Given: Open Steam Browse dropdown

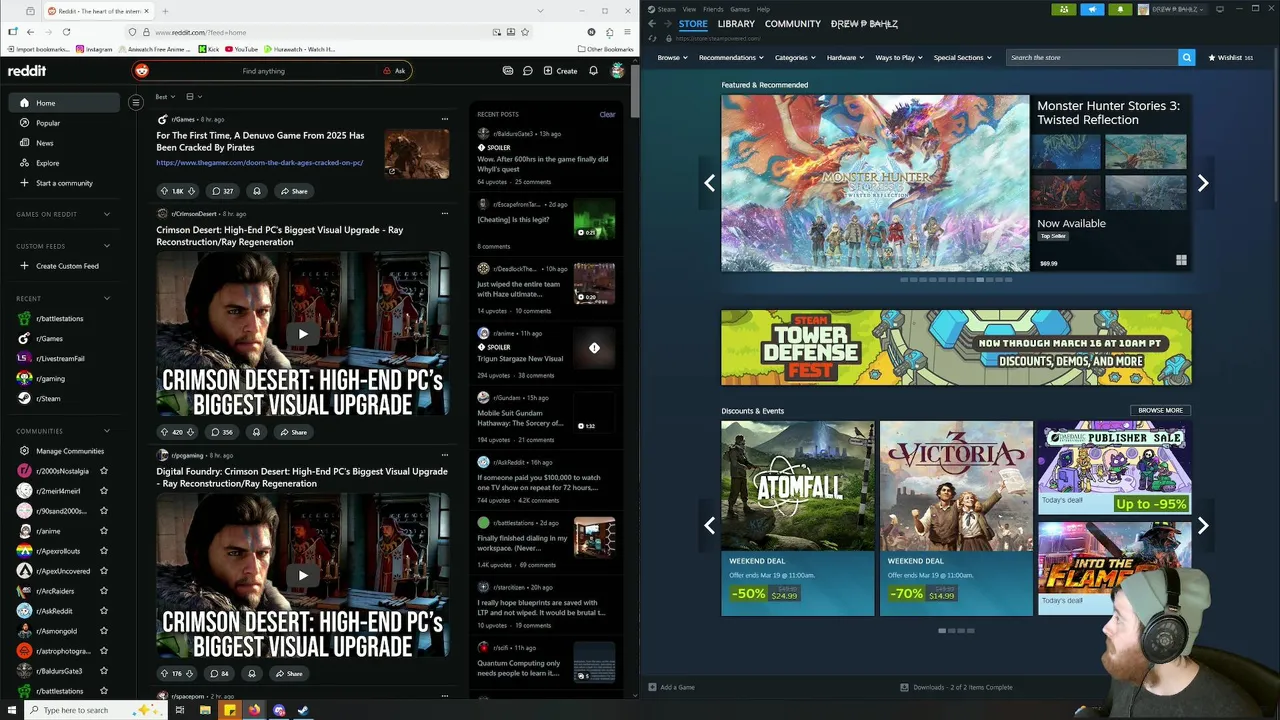Looking at the screenshot, I should point(671,57).
